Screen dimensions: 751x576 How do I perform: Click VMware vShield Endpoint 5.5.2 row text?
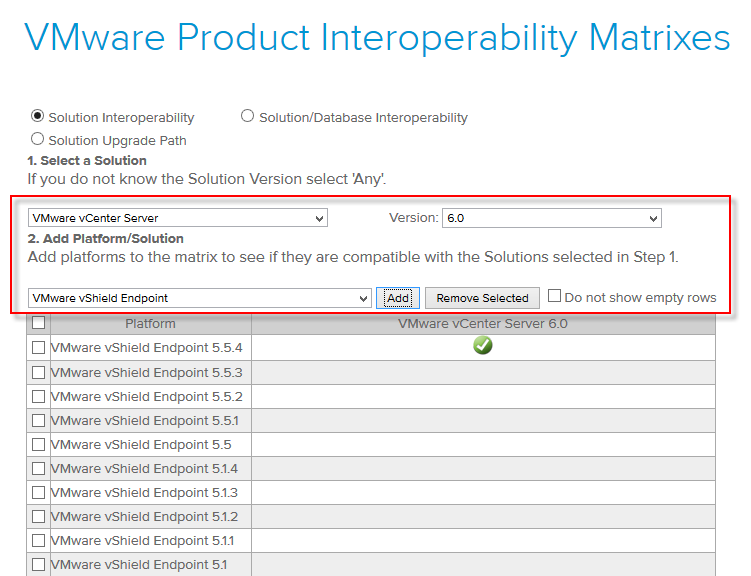[147, 396]
